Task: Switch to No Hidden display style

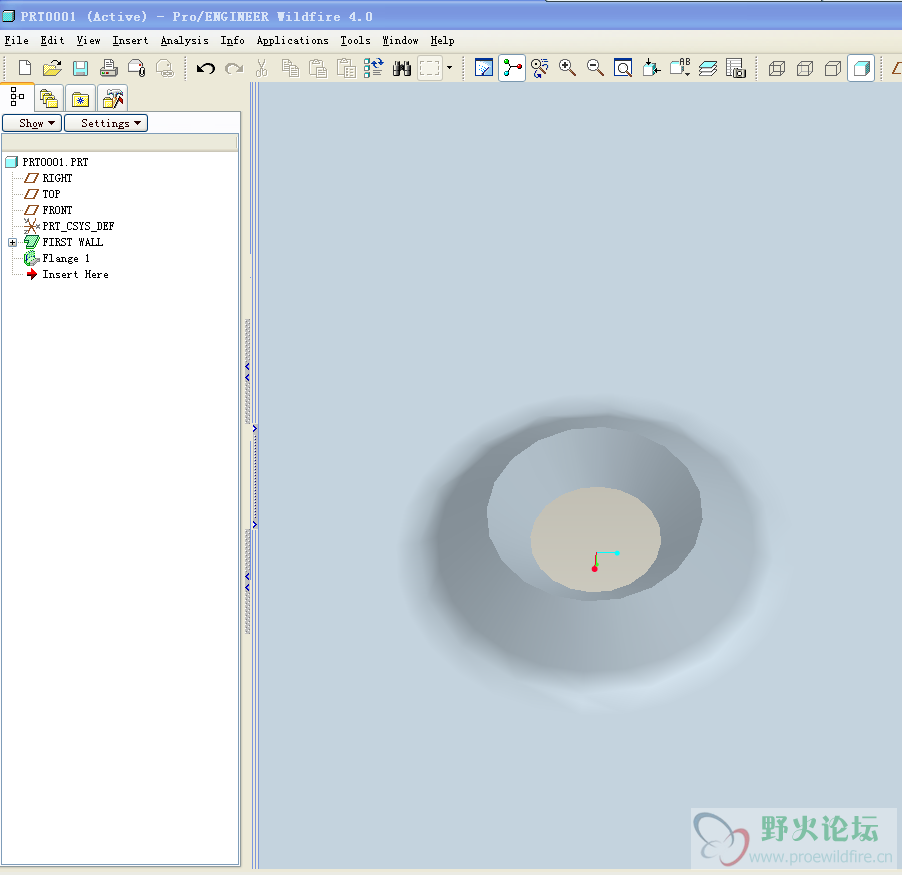Action: tap(833, 68)
